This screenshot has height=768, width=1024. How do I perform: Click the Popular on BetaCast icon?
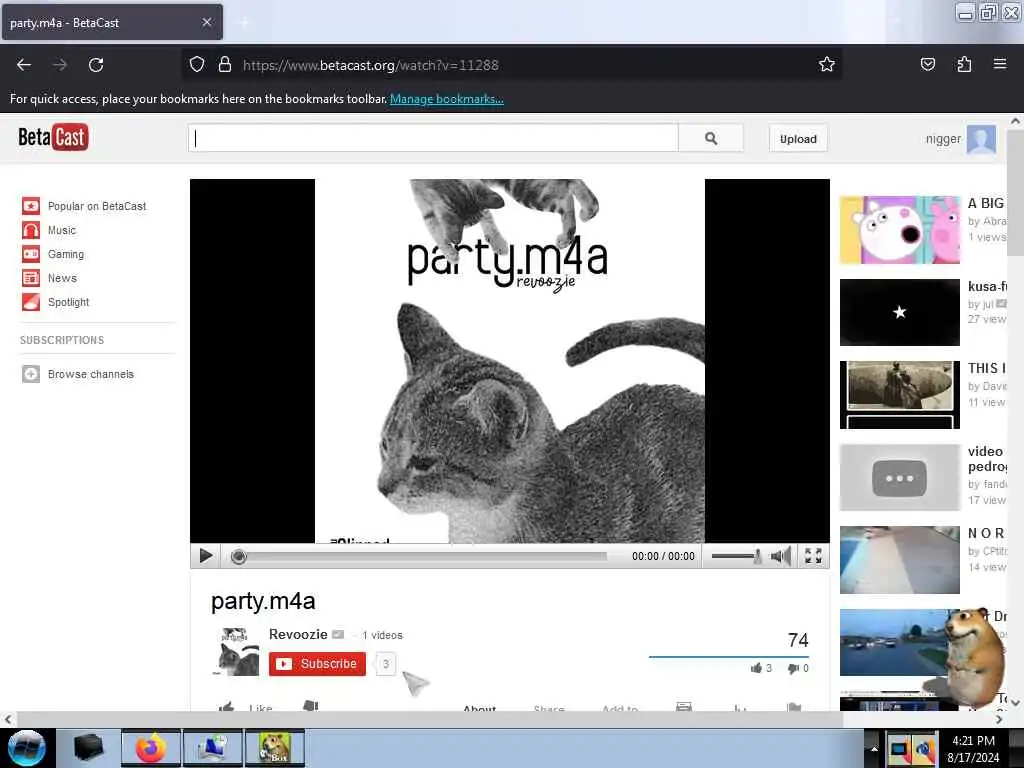click(x=31, y=206)
